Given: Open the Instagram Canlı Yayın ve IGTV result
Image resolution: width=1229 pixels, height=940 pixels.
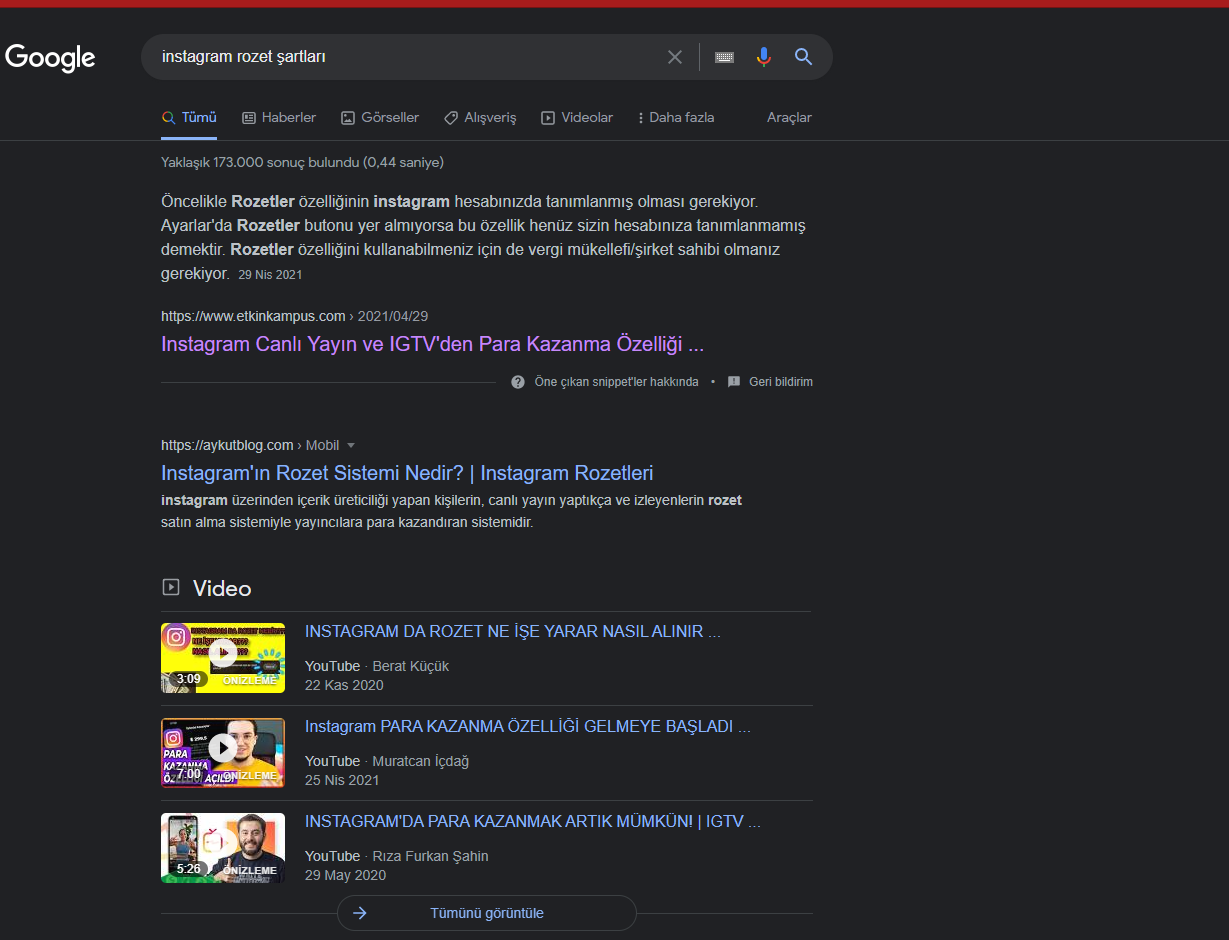Looking at the screenshot, I should tap(432, 344).
